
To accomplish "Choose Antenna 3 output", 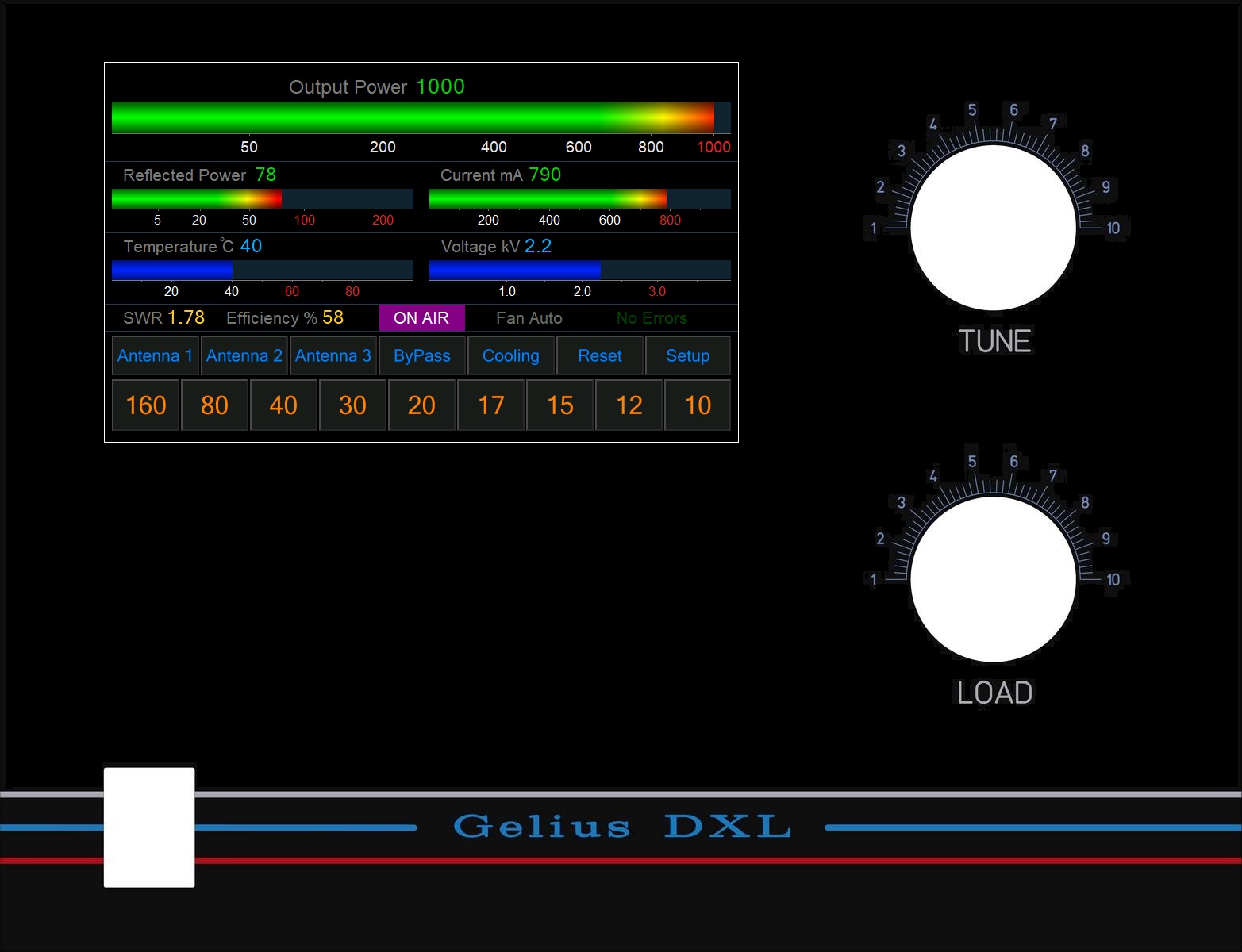I will pos(333,355).
